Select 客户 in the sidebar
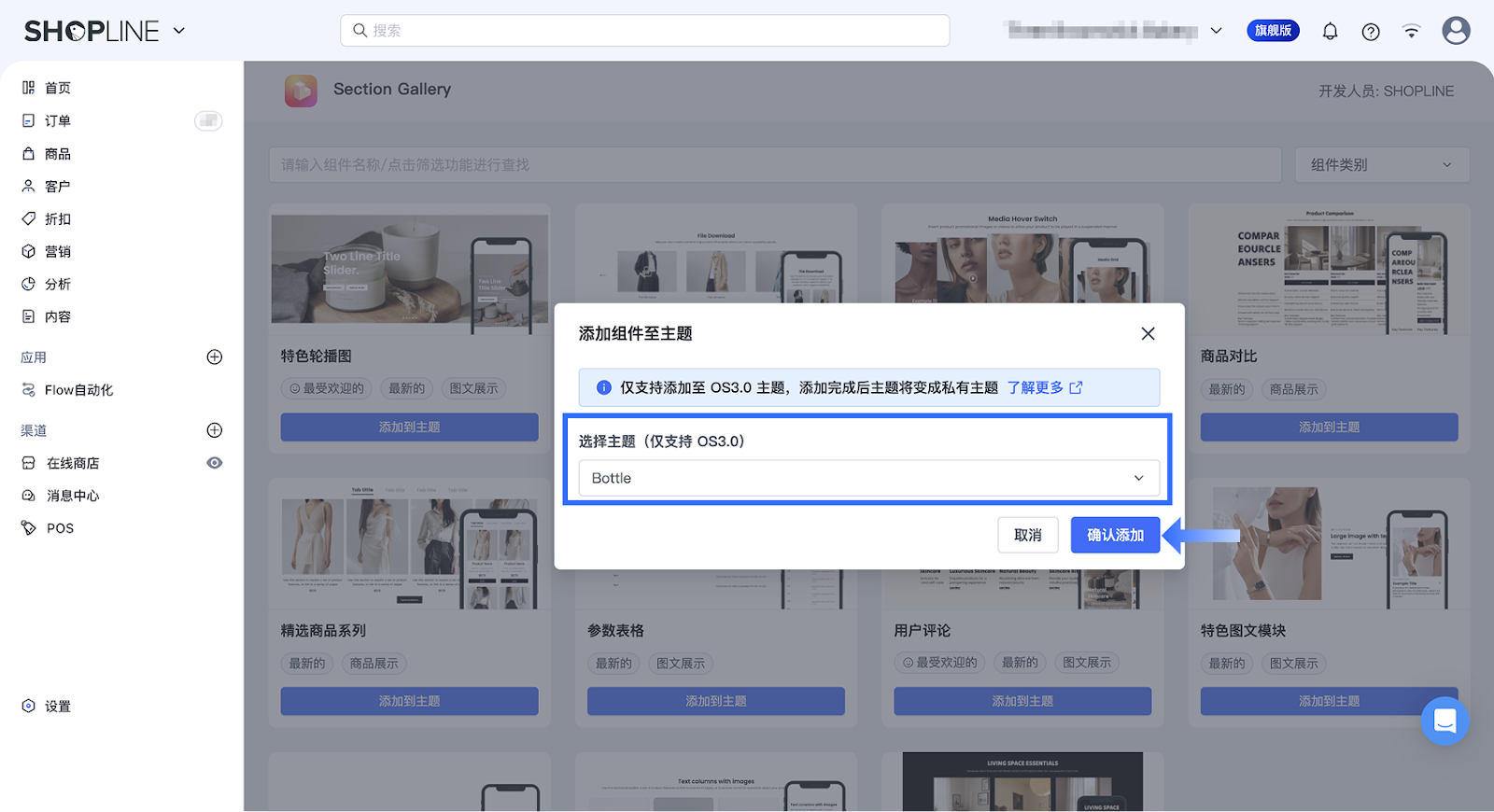This screenshot has height=812, width=1494. point(58,186)
